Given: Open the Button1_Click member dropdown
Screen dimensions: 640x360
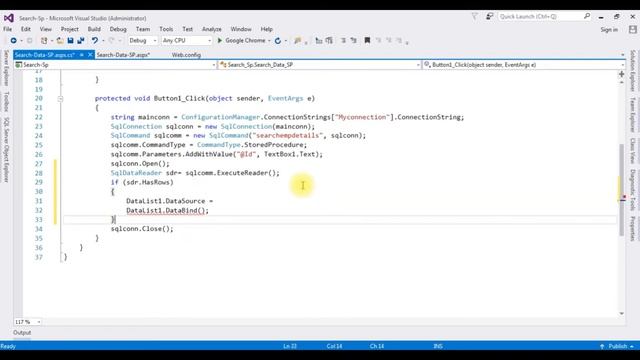Looking at the screenshot, I should (x=524, y=65).
